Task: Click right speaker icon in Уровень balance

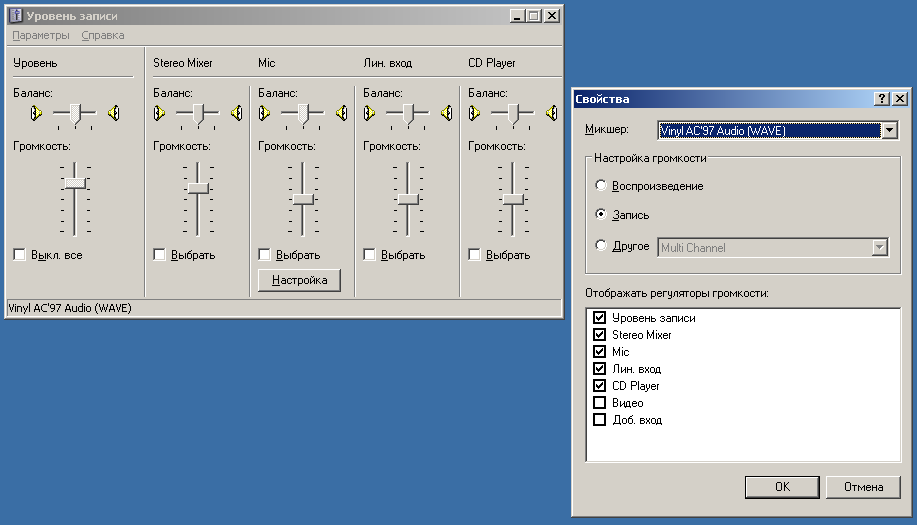Action: pyautogui.click(x=114, y=114)
